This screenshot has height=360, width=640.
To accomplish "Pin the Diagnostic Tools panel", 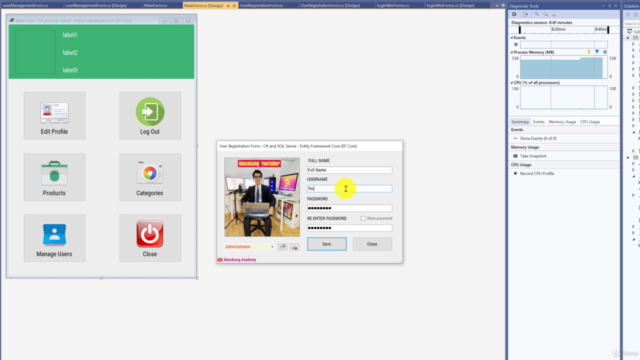I will tap(609, 6).
